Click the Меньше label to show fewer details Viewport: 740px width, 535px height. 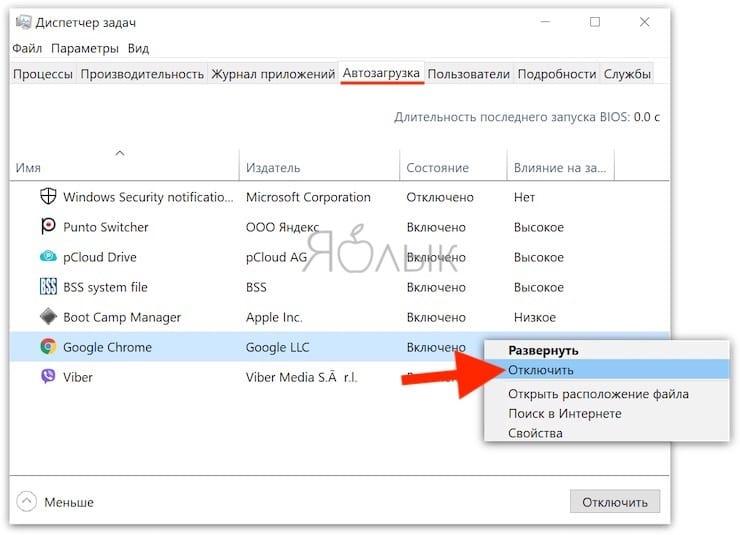[69, 502]
